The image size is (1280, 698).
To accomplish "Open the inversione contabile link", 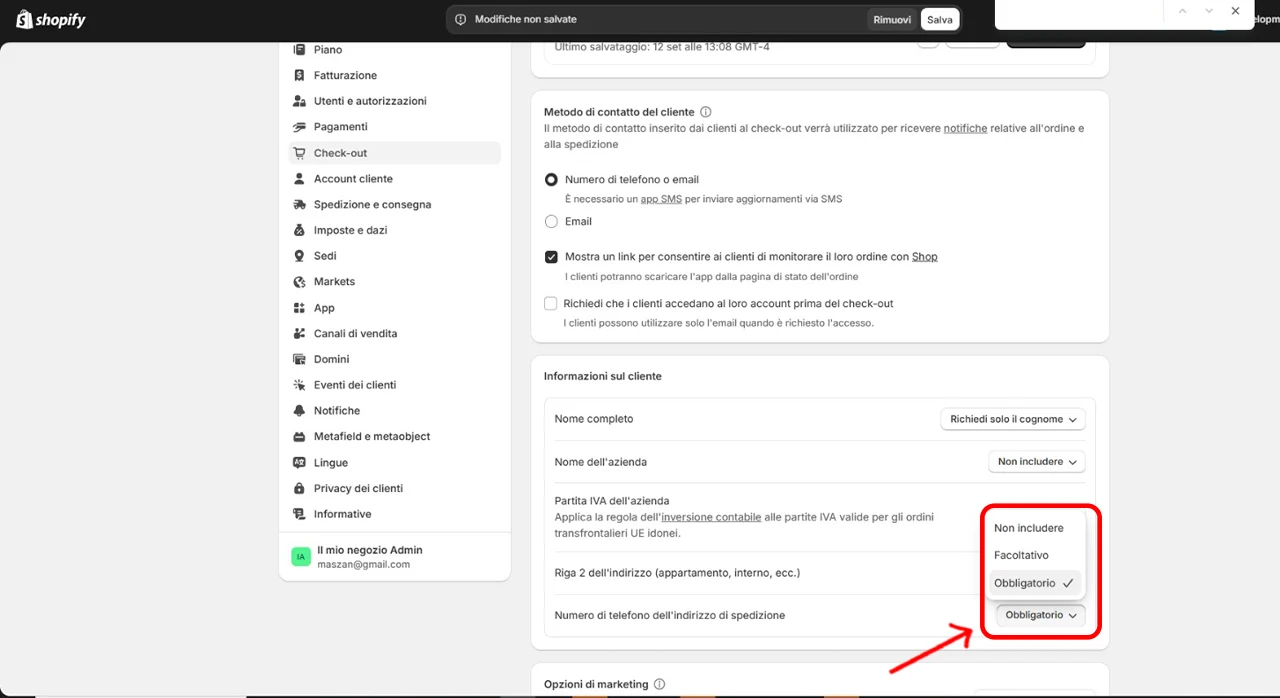I will (712, 517).
